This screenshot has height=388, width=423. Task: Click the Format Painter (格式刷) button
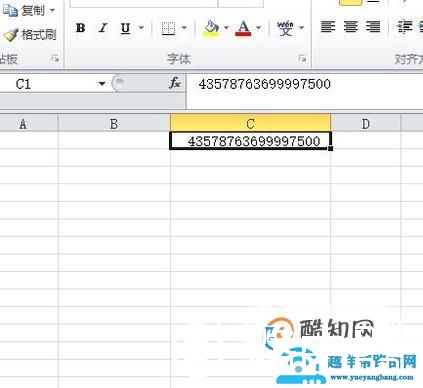coord(30,35)
